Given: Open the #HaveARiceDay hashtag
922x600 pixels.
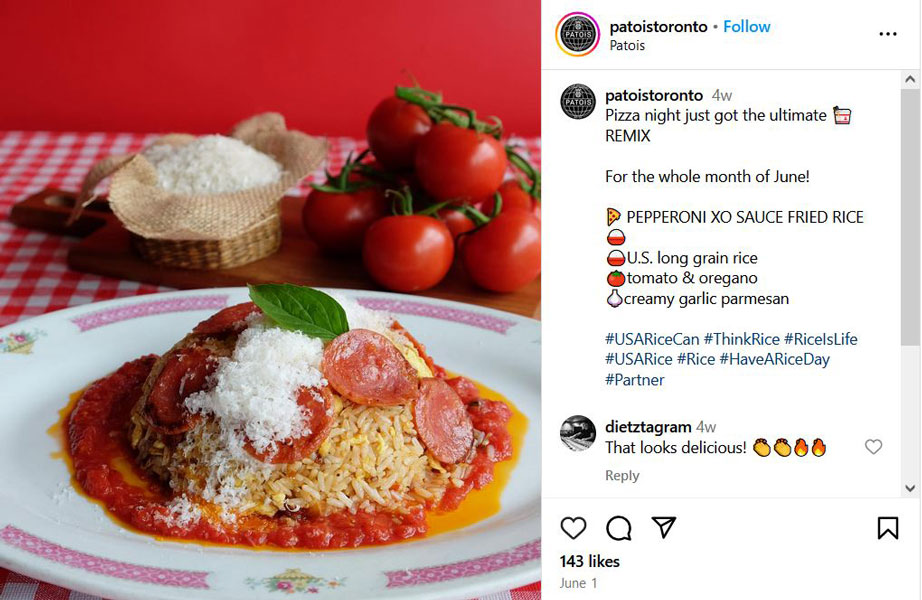Looking at the screenshot, I should [x=774, y=359].
